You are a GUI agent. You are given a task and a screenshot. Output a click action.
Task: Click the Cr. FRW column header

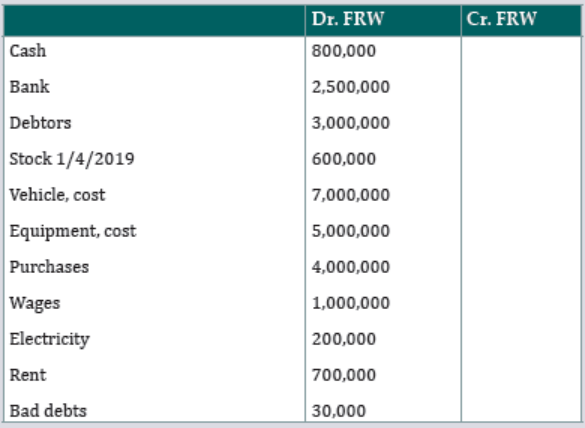pyautogui.click(x=501, y=19)
